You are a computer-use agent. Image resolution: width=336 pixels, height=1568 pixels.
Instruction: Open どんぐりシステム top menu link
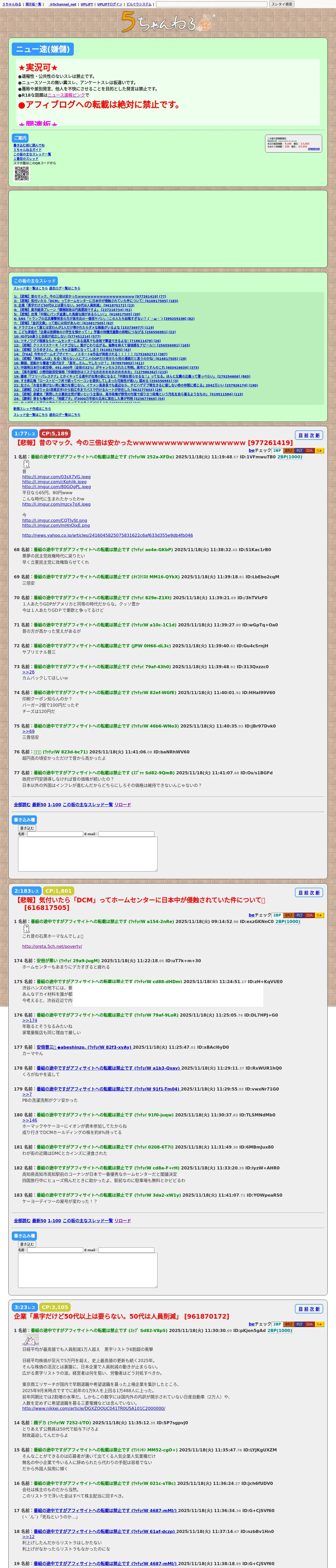click(139, 4)
